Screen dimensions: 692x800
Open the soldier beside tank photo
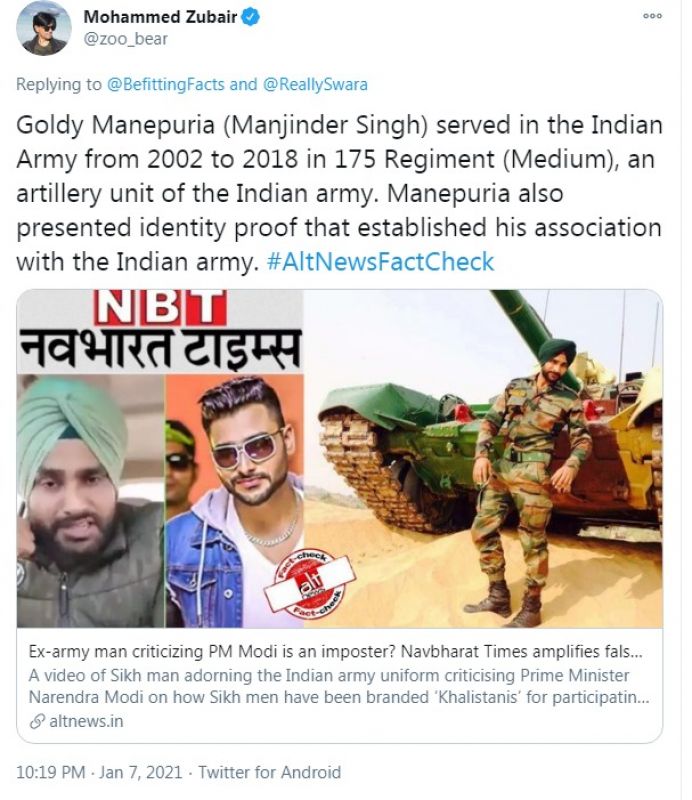tap(483, 459)
